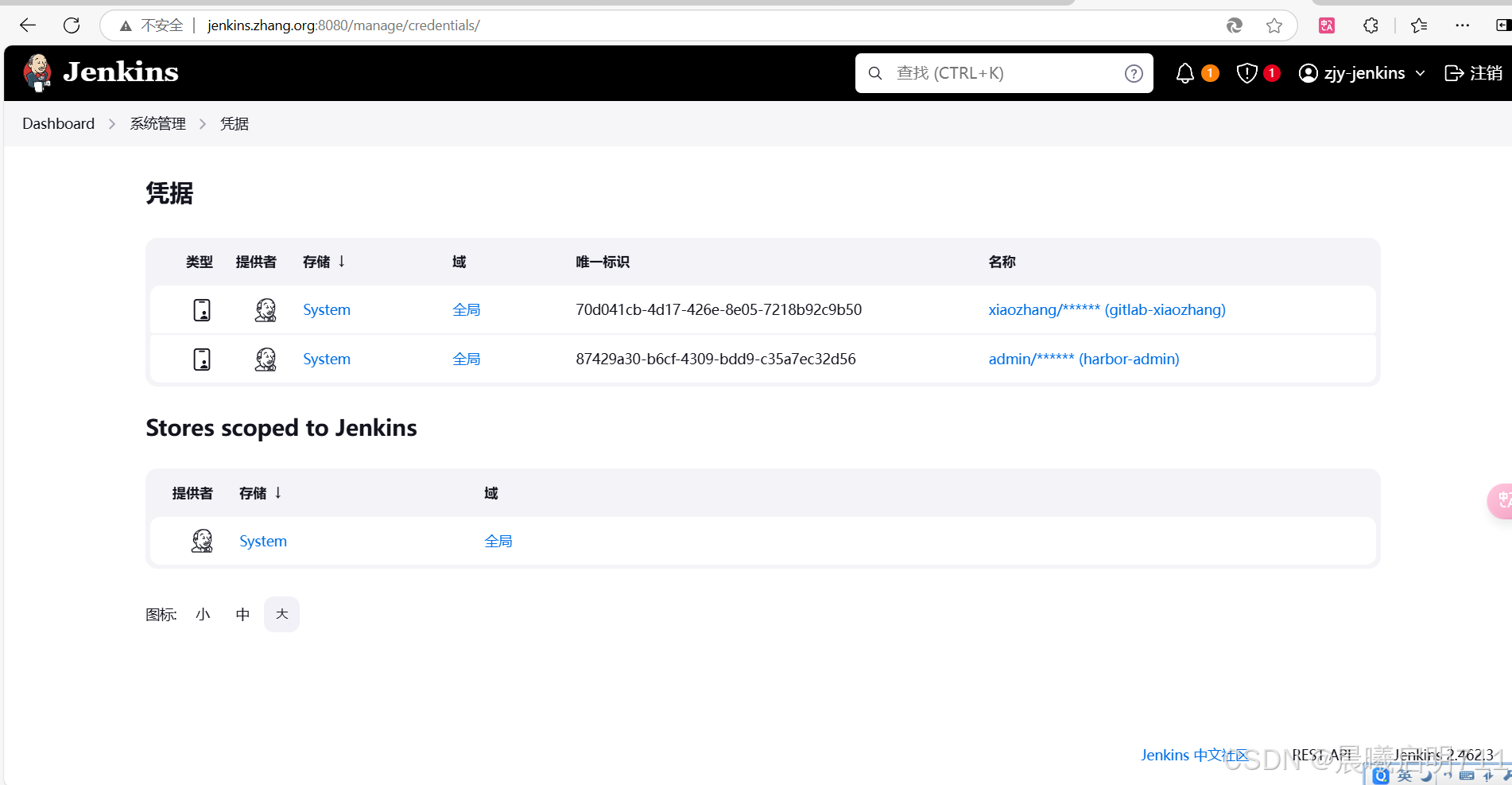Image resolution: width=1512 pixels, height=785 pixels.
Task: Click the harbor-admin credential type icon
Action: 202,359
